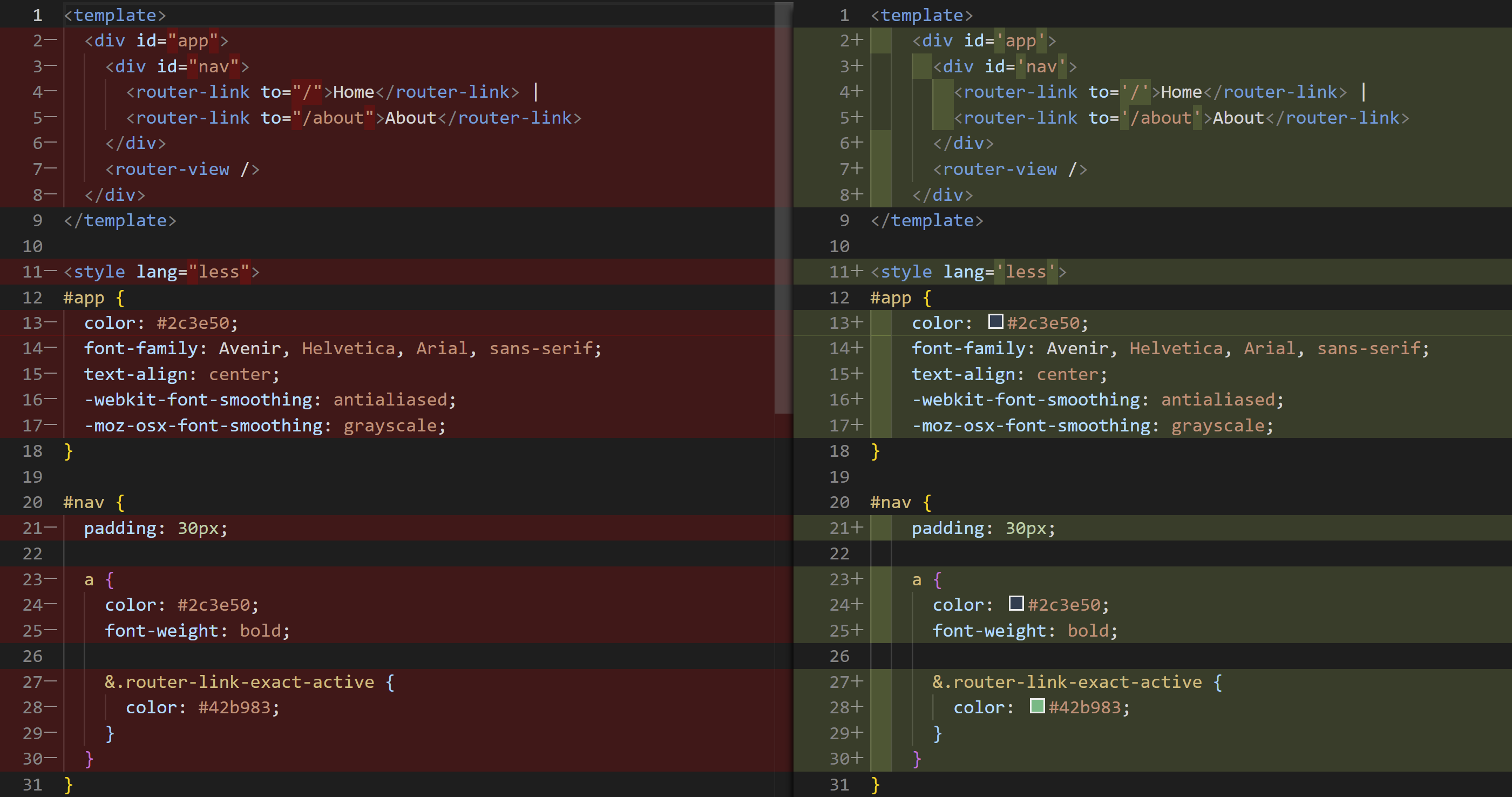Click line number 31 in right pane
This screenshot has width=1512, height=797.
pos(839,785)
